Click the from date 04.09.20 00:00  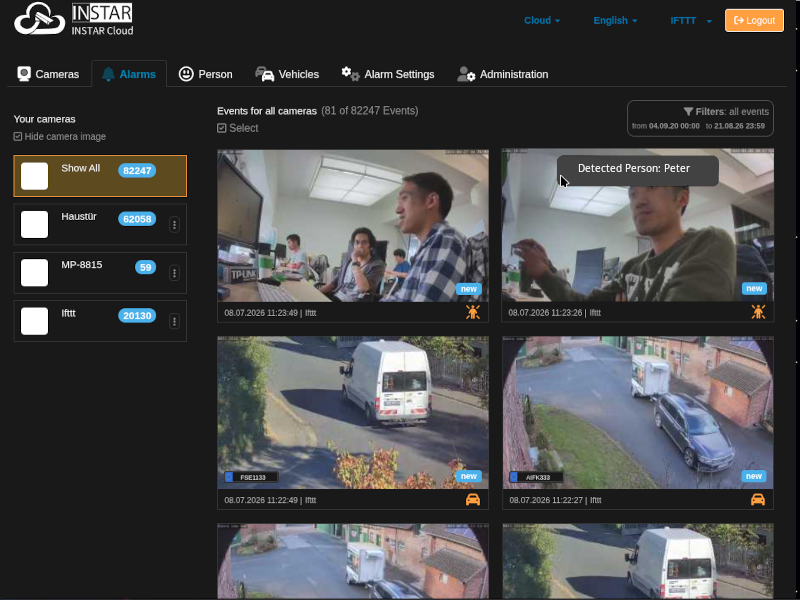[x=674, y=126]
